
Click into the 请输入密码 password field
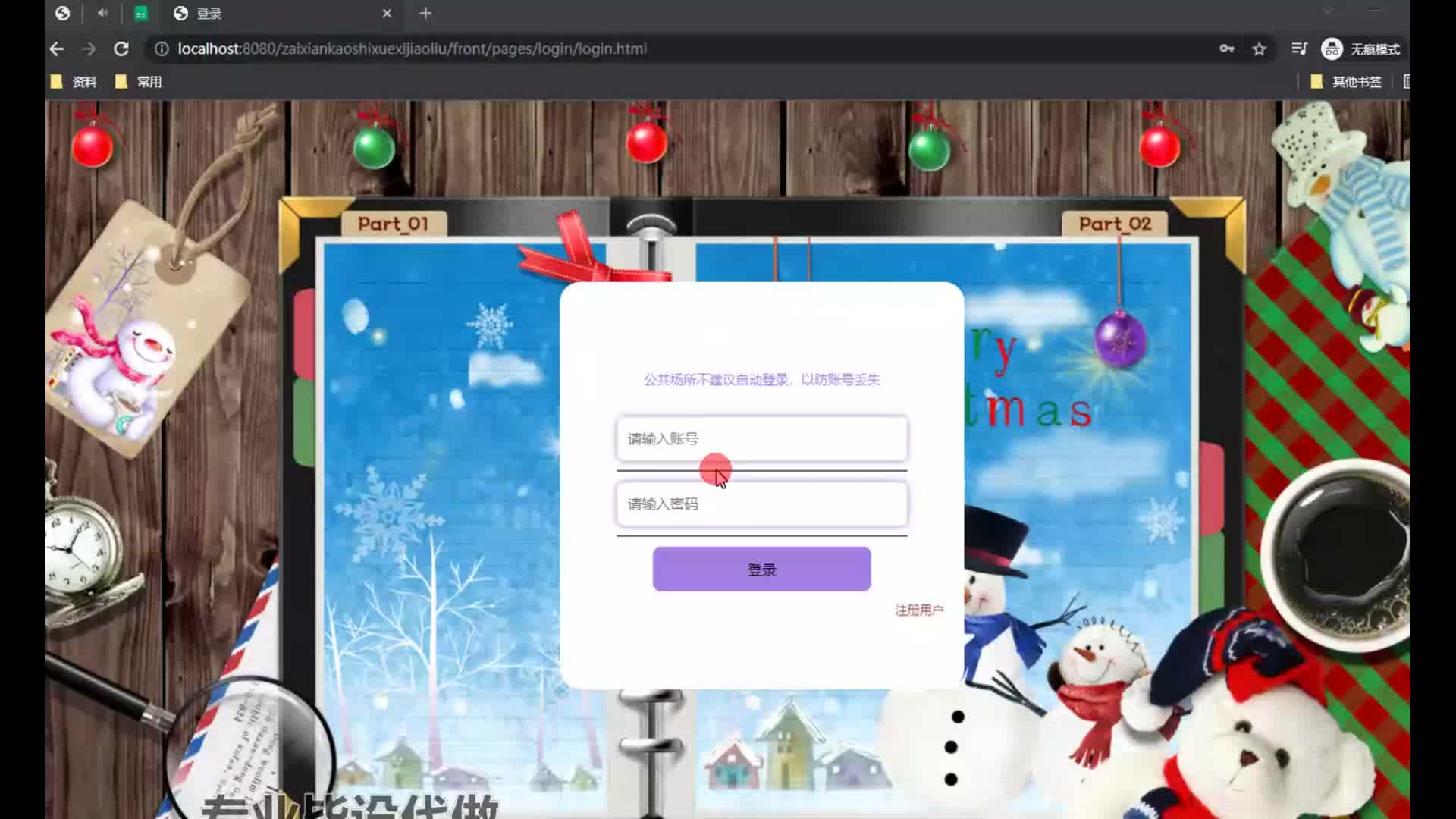761,504
